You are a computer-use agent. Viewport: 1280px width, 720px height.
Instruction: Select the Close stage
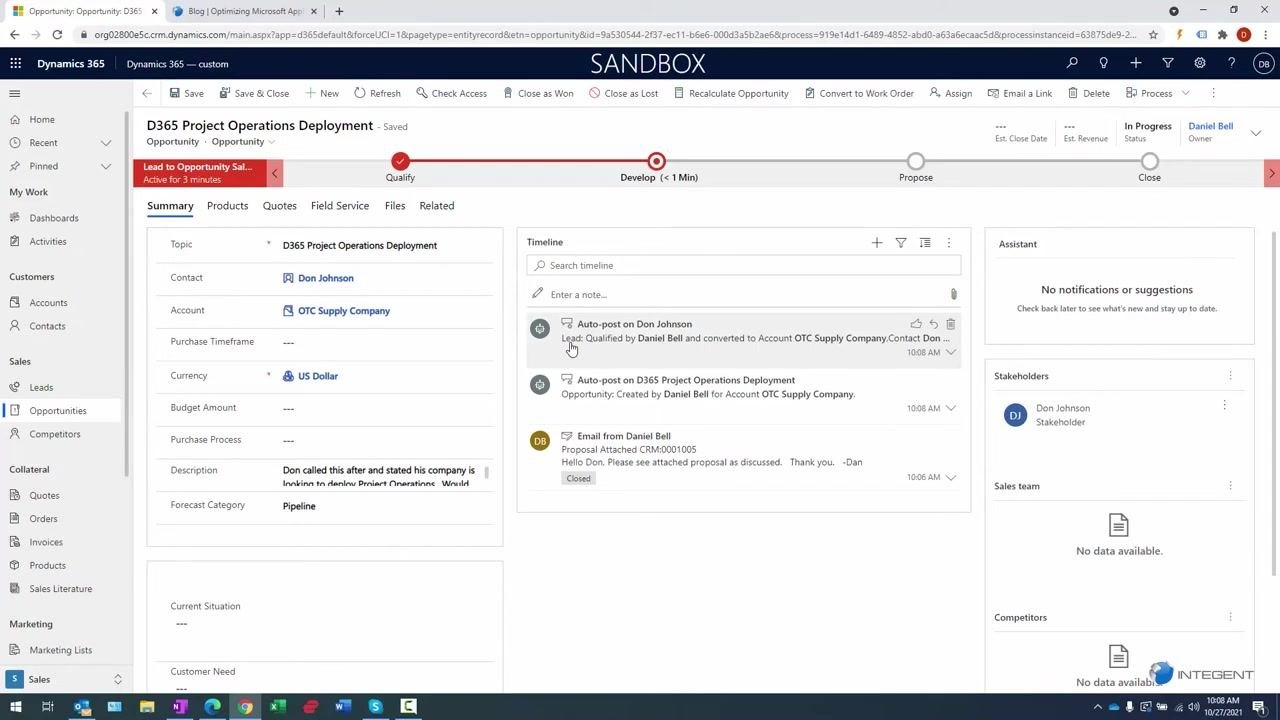(1150, 161)
